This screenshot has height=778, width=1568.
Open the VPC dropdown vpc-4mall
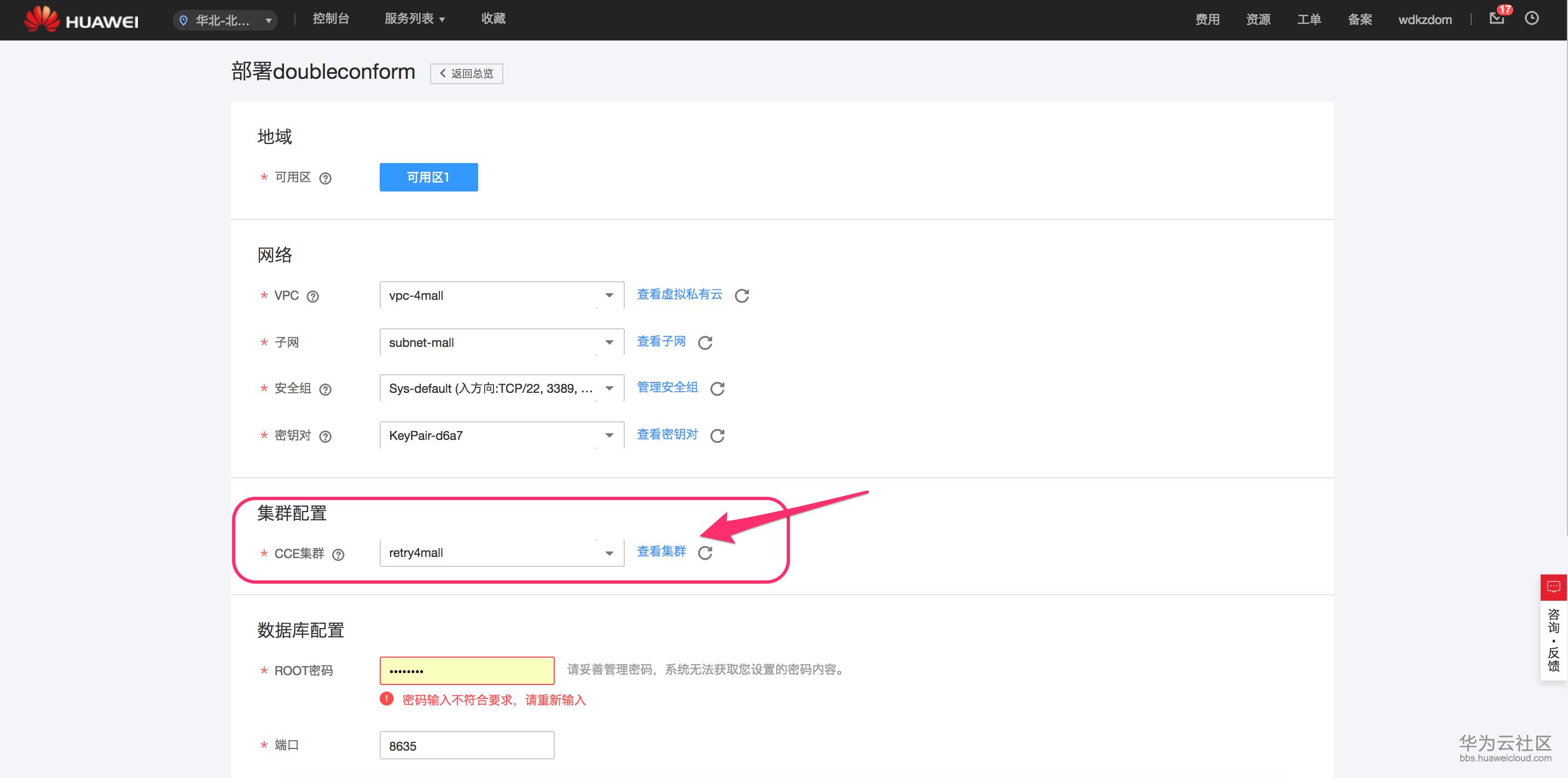pyautogui.click(x=502, y=295)
